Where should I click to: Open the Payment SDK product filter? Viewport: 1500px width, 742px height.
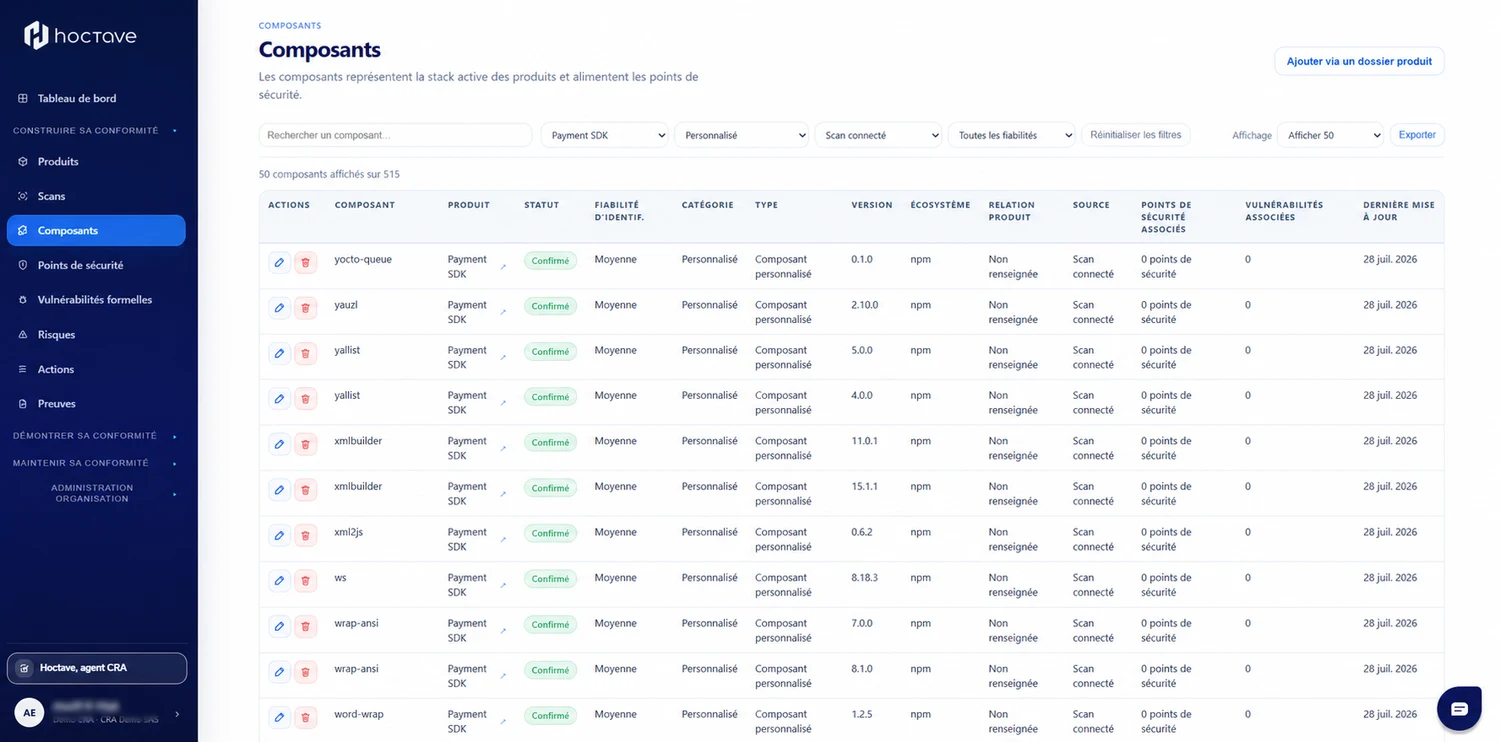pos(604,135)
